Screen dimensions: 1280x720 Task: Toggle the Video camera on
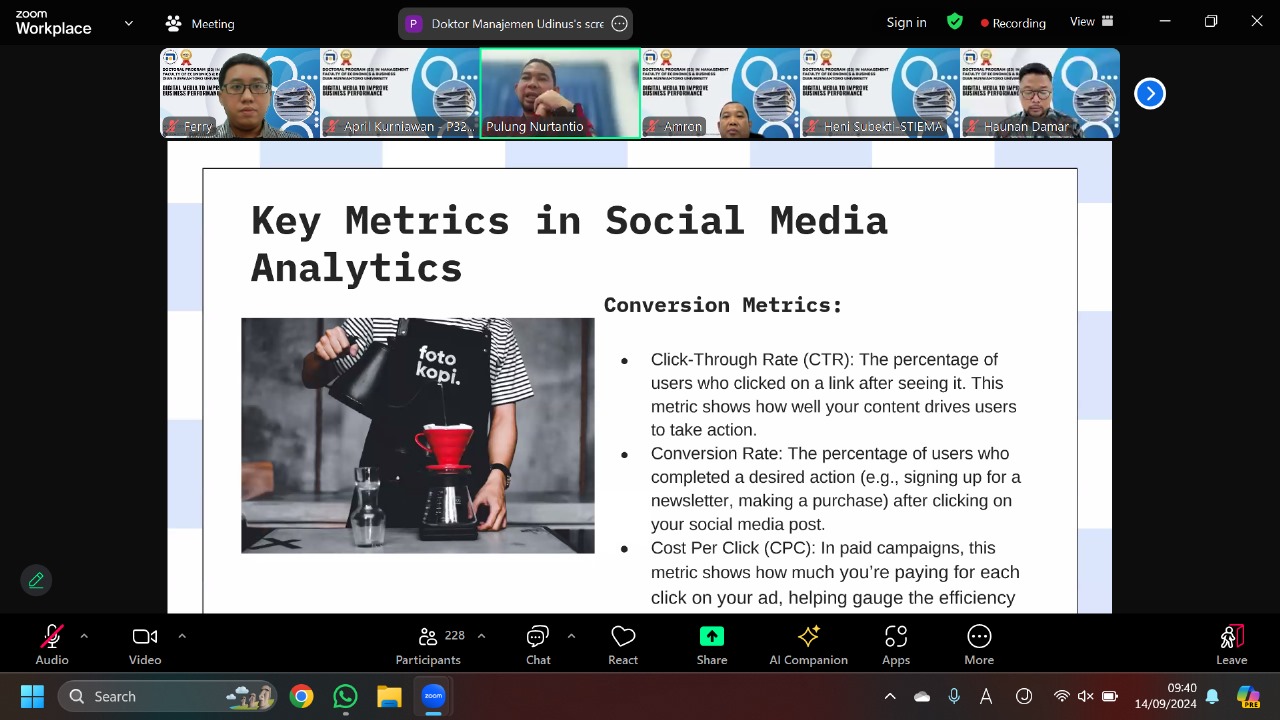pos(145,645)
